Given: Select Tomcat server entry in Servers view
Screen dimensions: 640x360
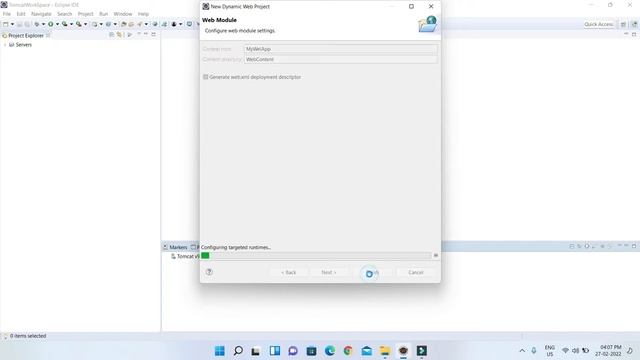Looking at the screenshot, I should 185,256.
